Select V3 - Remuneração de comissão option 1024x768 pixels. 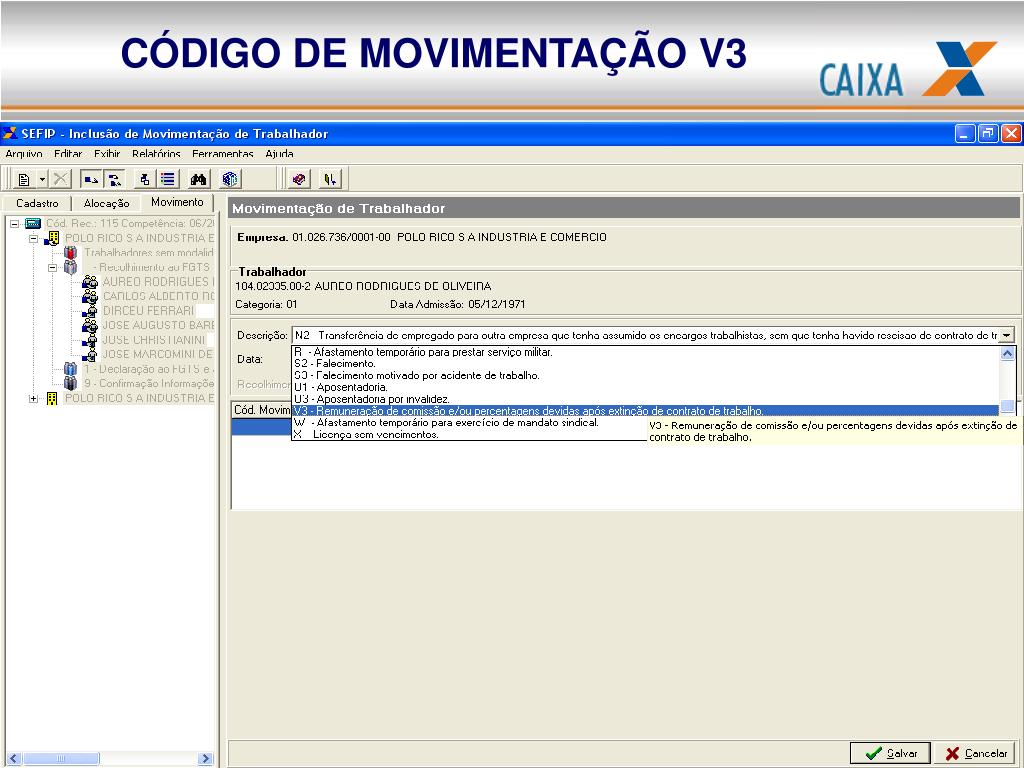[645, 411]
